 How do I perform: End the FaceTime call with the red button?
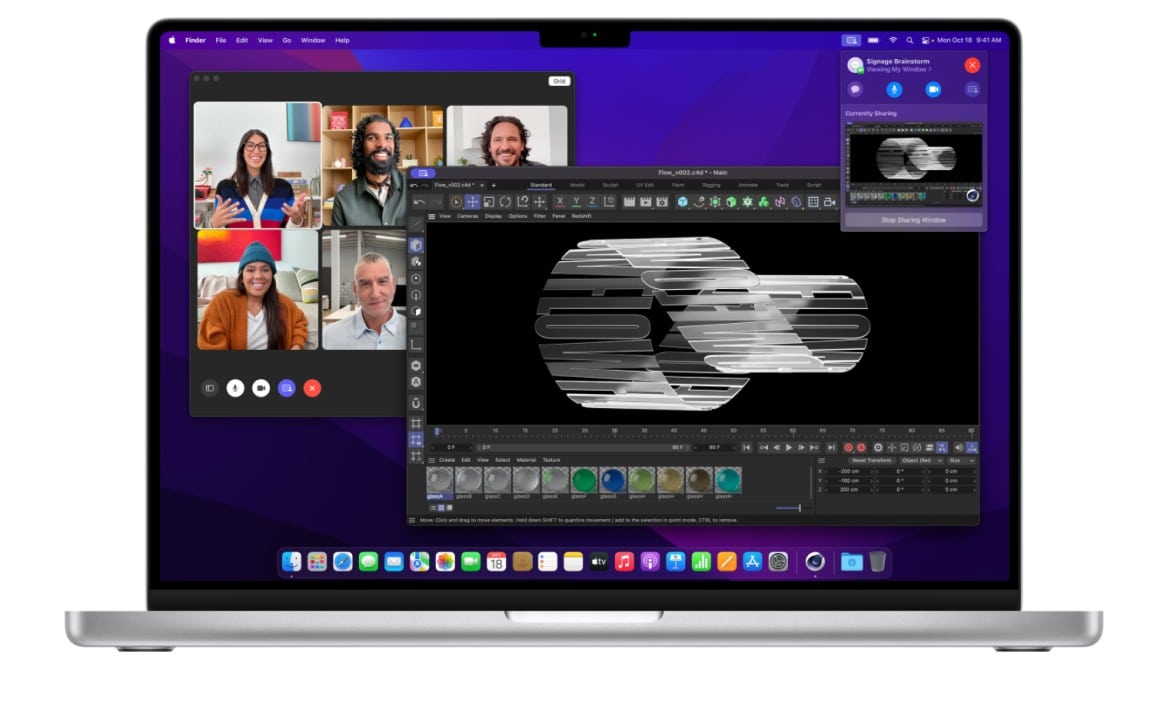click(x=312, y=389)
